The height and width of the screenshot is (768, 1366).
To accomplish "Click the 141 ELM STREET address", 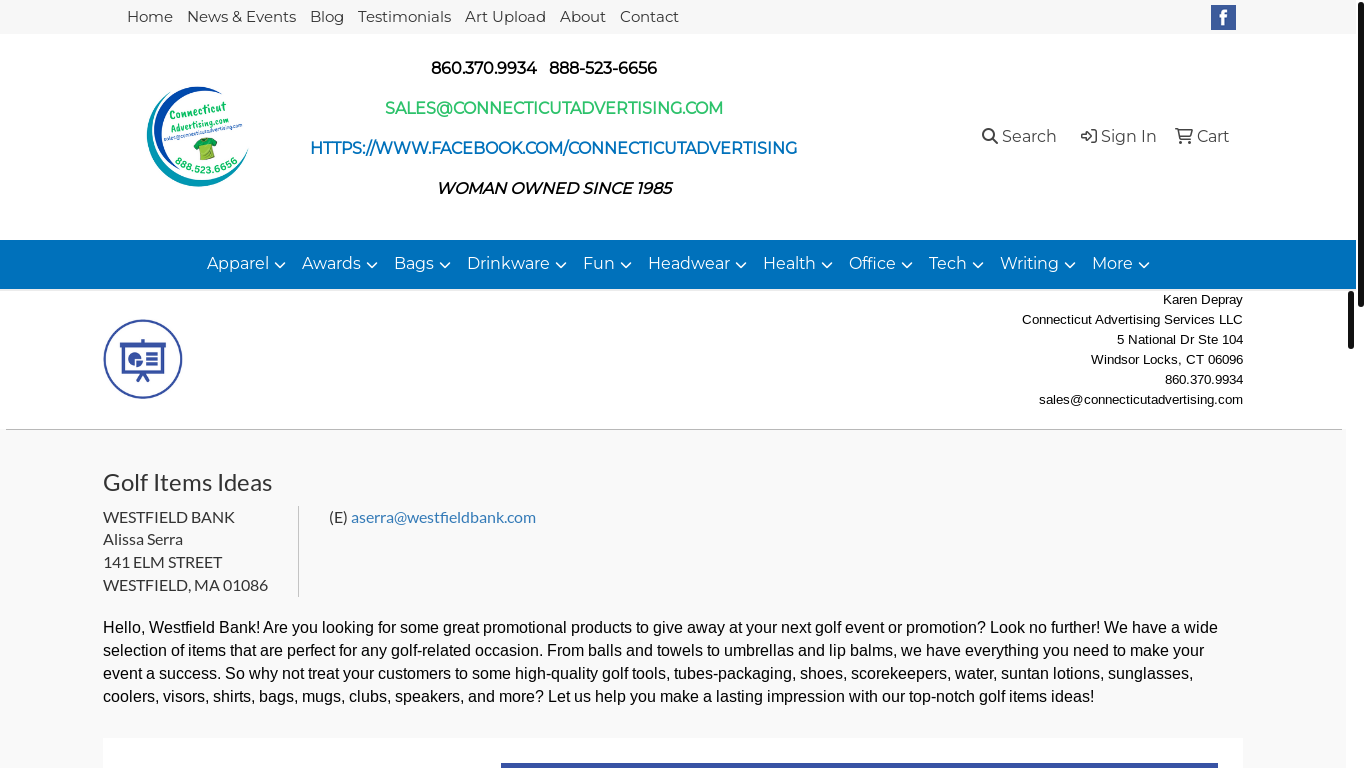I will point(163,562).
